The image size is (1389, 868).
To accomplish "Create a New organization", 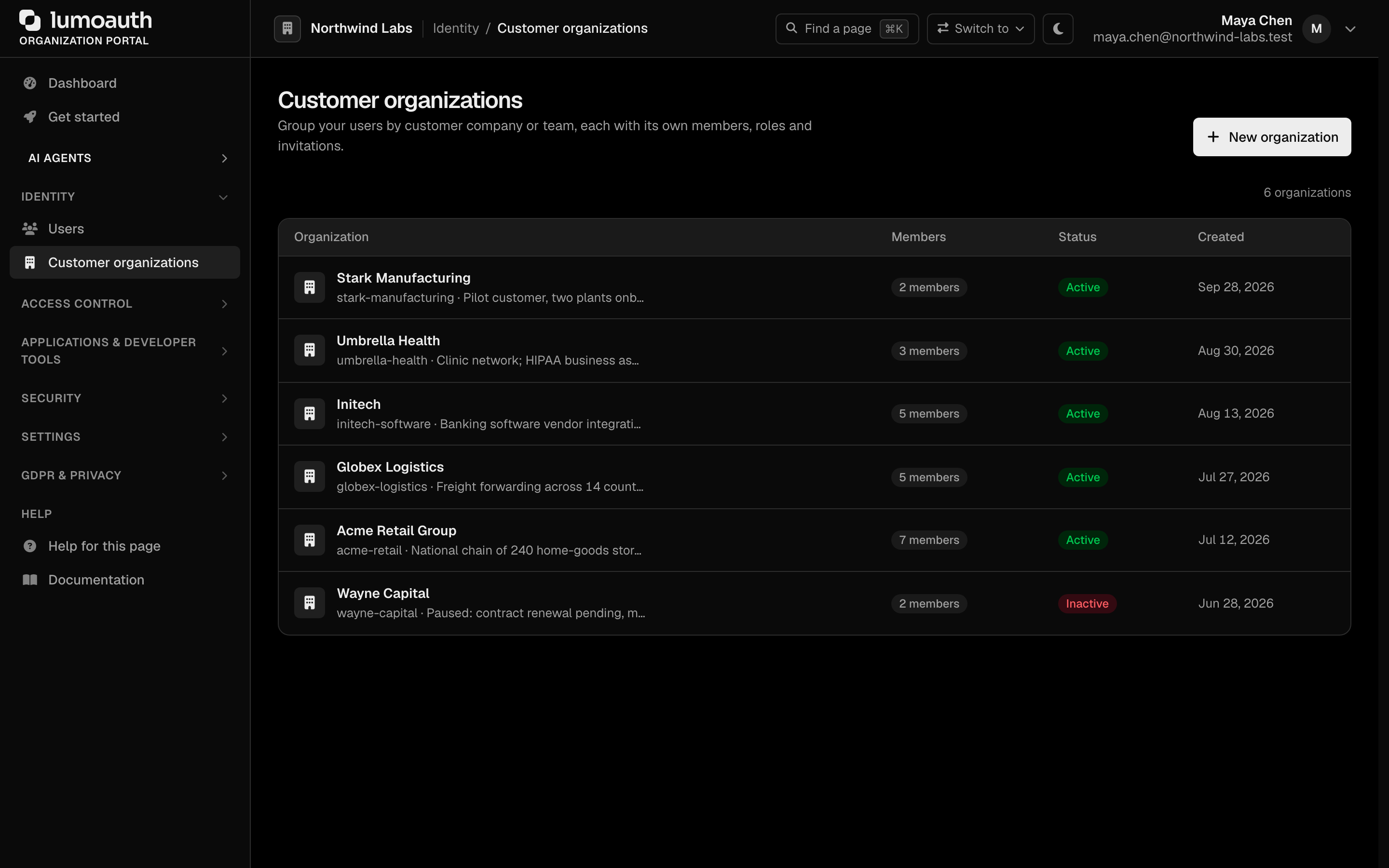I will 1272,137.
